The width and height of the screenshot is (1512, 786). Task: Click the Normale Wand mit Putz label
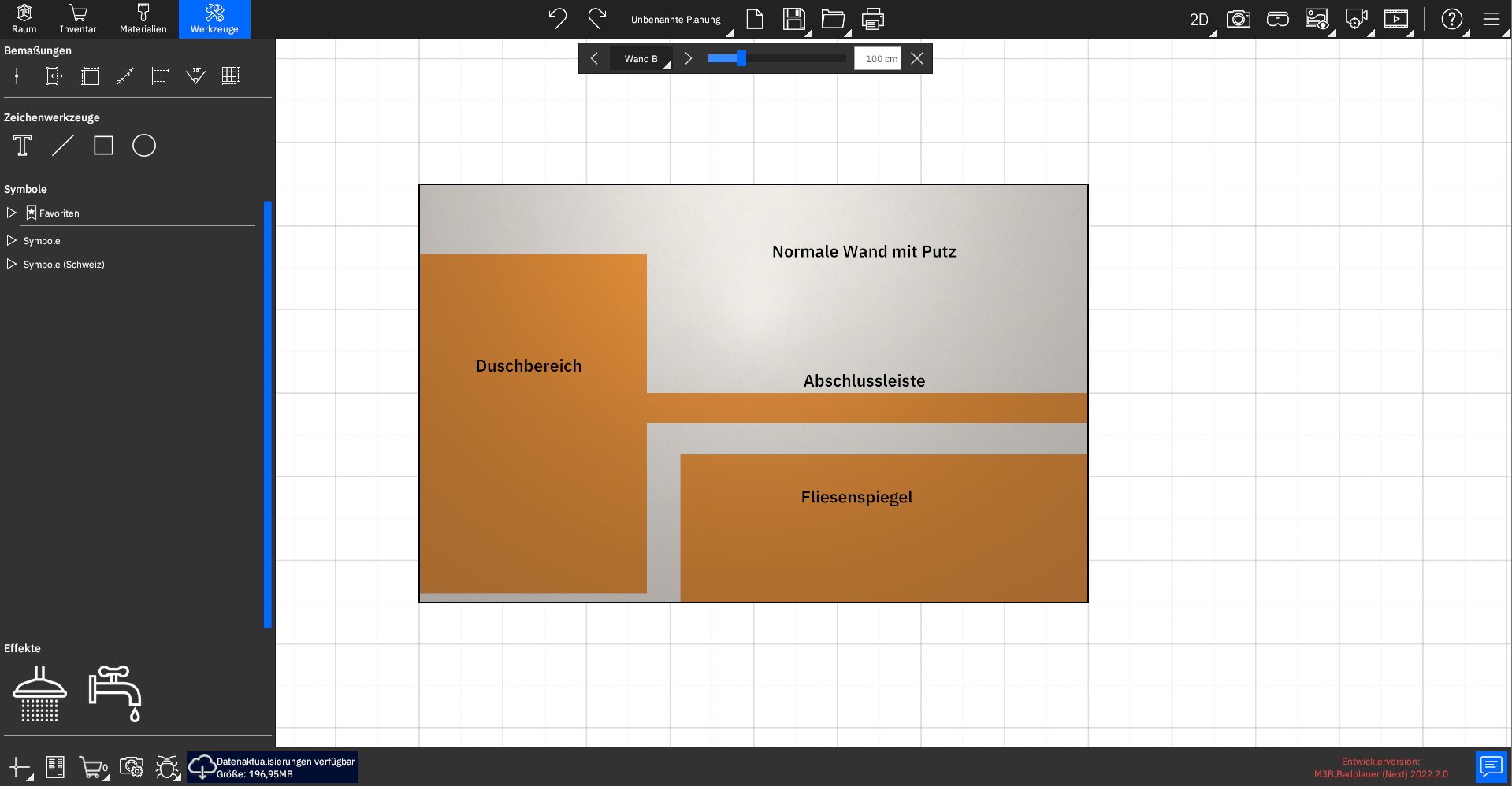(864, 252)
